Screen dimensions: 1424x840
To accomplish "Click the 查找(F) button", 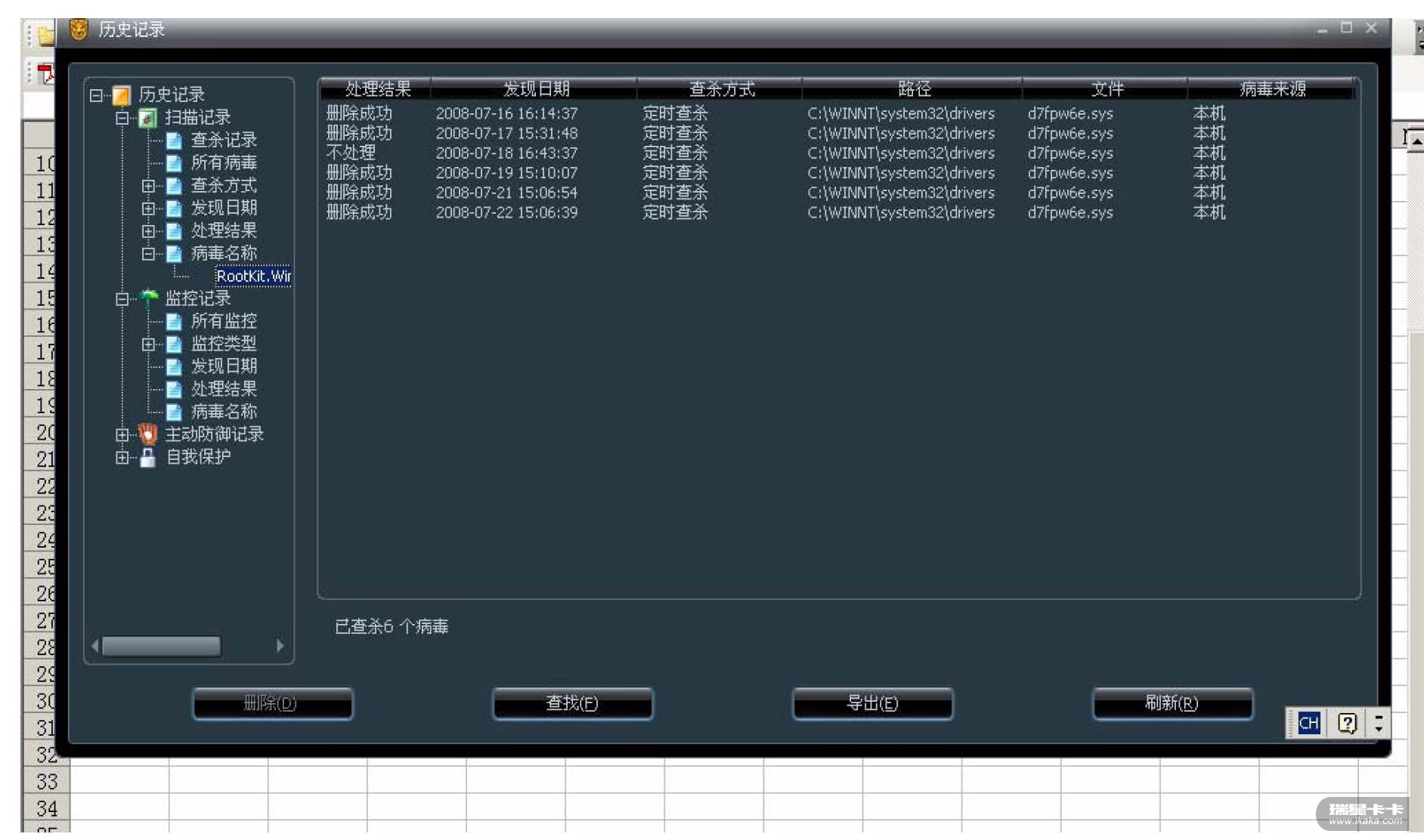I will point(573,703).
